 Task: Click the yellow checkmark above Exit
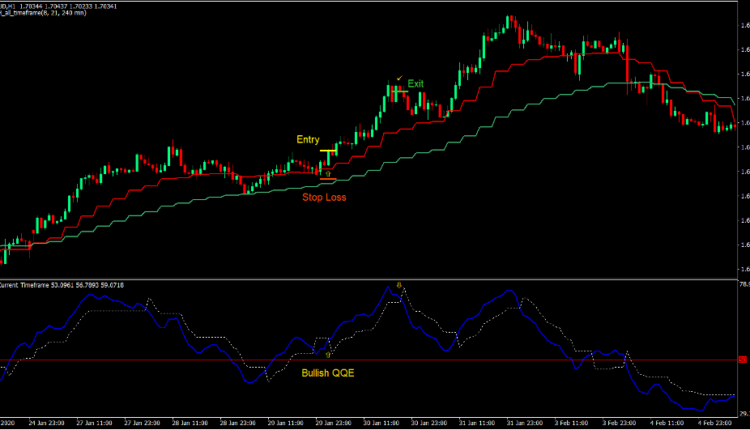point(399,77)
